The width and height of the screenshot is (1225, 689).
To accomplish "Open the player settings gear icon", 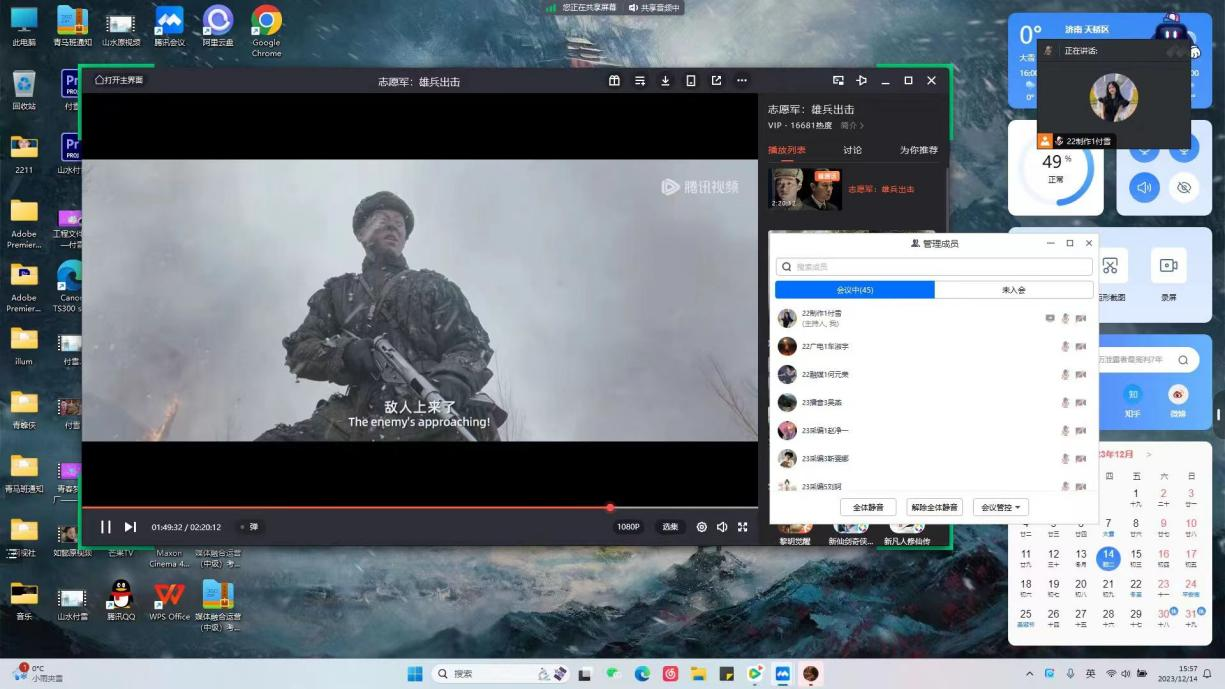I will tap(702, 527).
